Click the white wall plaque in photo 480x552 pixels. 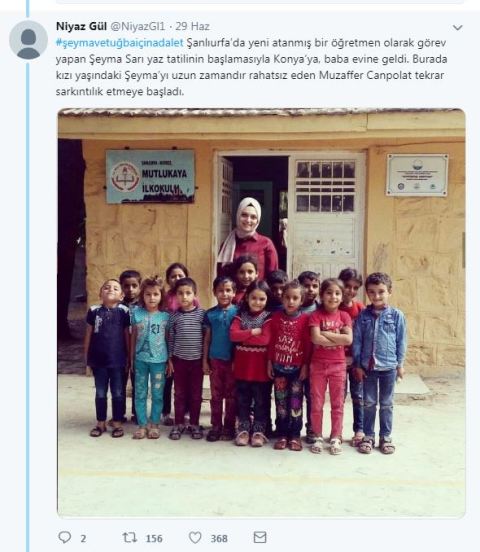417,175
